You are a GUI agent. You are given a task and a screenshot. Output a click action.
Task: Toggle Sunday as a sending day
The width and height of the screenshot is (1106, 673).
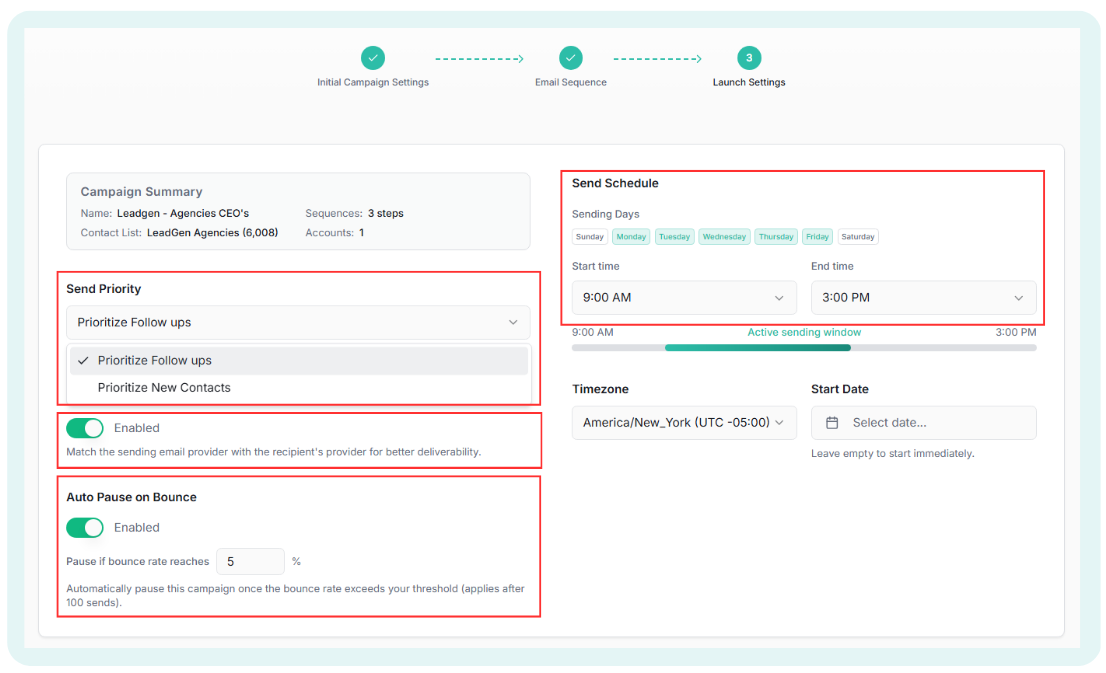[590, 237]
